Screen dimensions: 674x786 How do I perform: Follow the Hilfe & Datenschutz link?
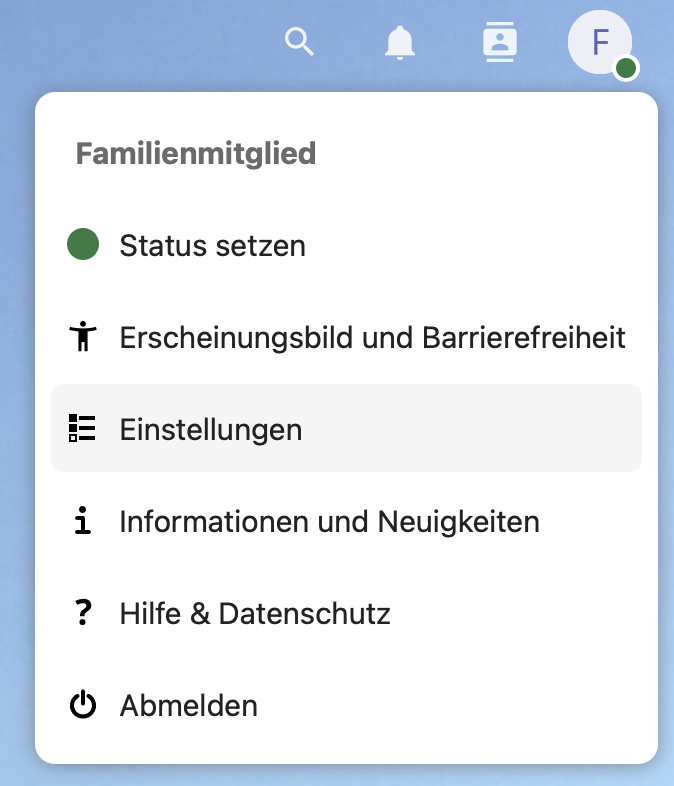(254, 613)
